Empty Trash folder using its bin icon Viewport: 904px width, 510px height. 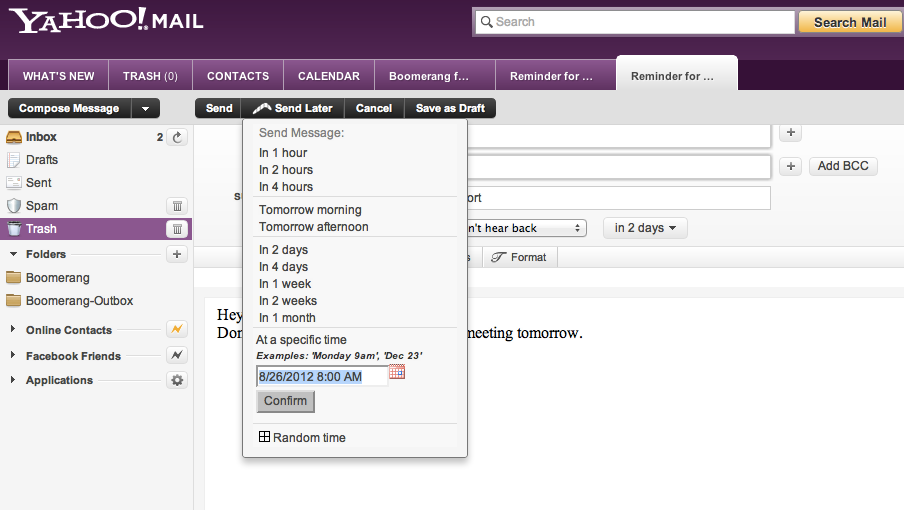(177, 229)
